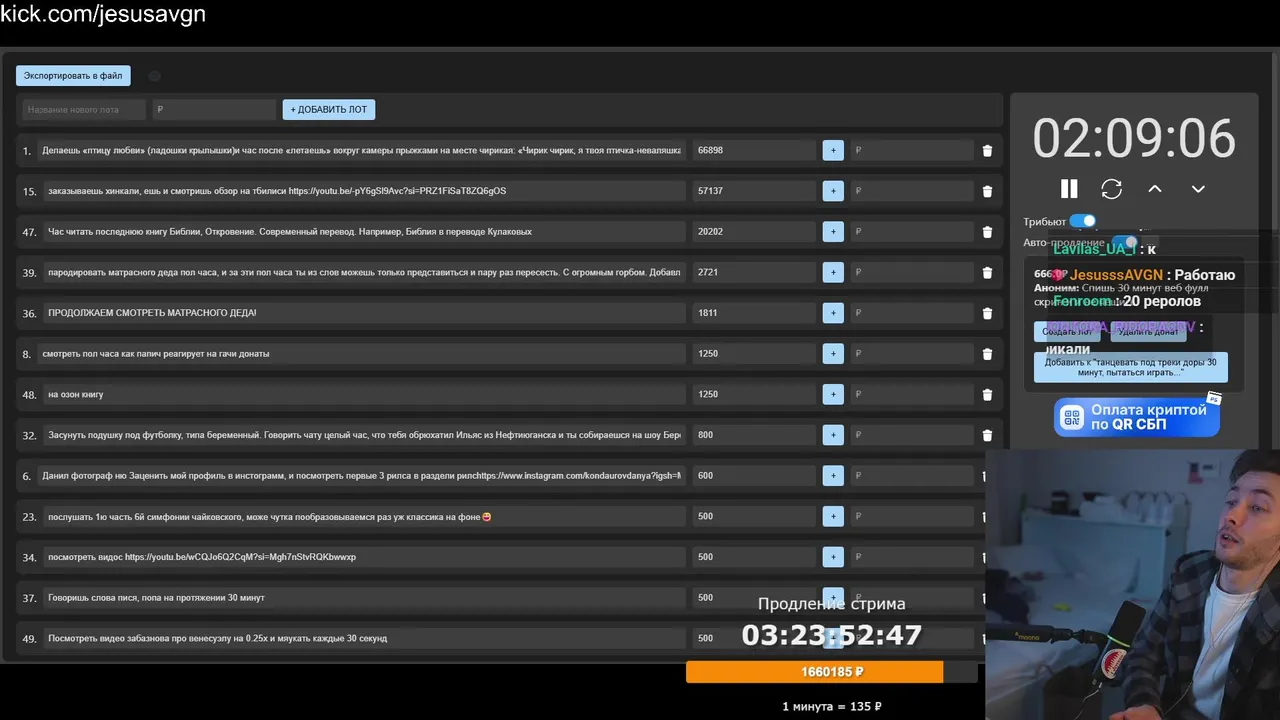Toggle the Трибьют switch
Viewport: 1280px width, 720px height.
pyautogui.click(x=1083, y=221)
